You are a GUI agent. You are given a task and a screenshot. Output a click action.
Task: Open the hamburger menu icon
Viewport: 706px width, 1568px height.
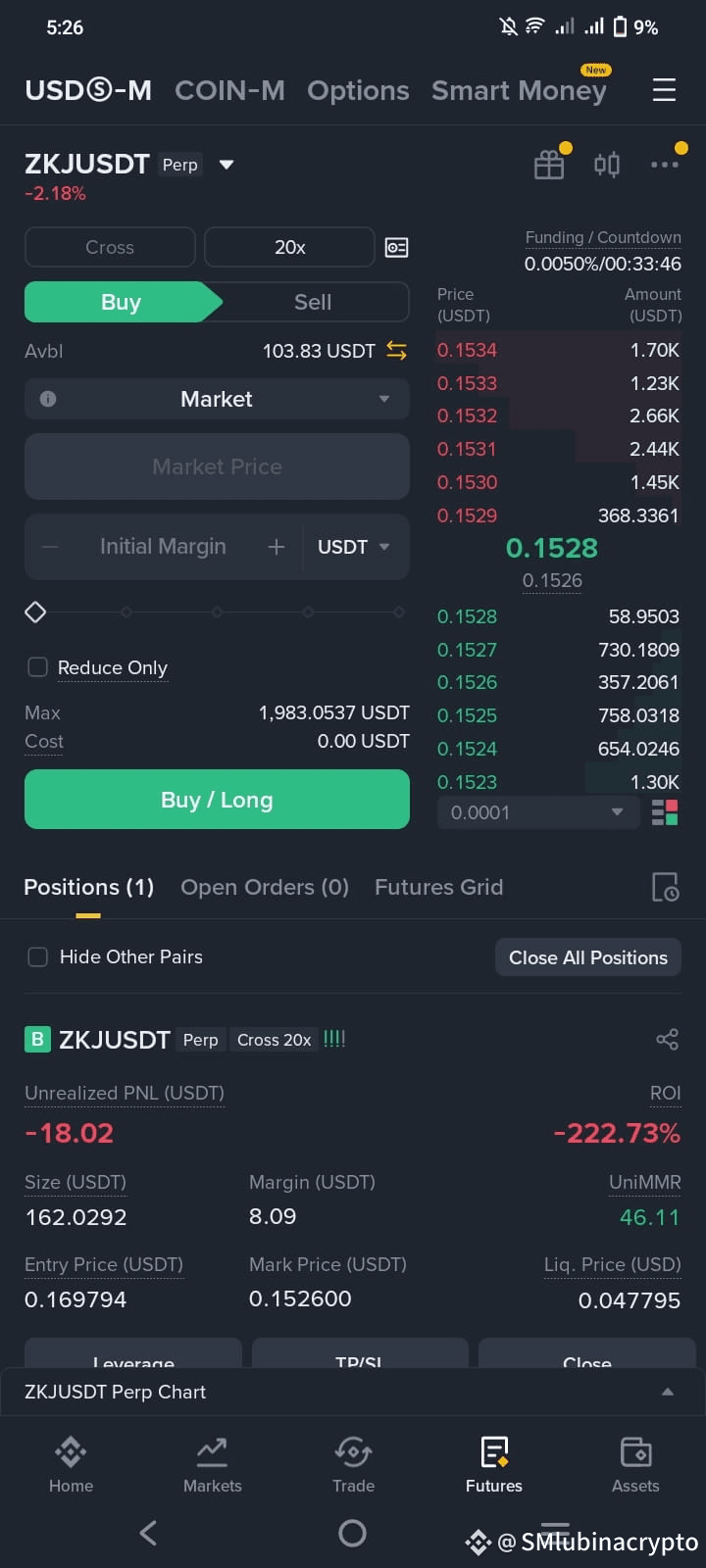click(664, 90)
